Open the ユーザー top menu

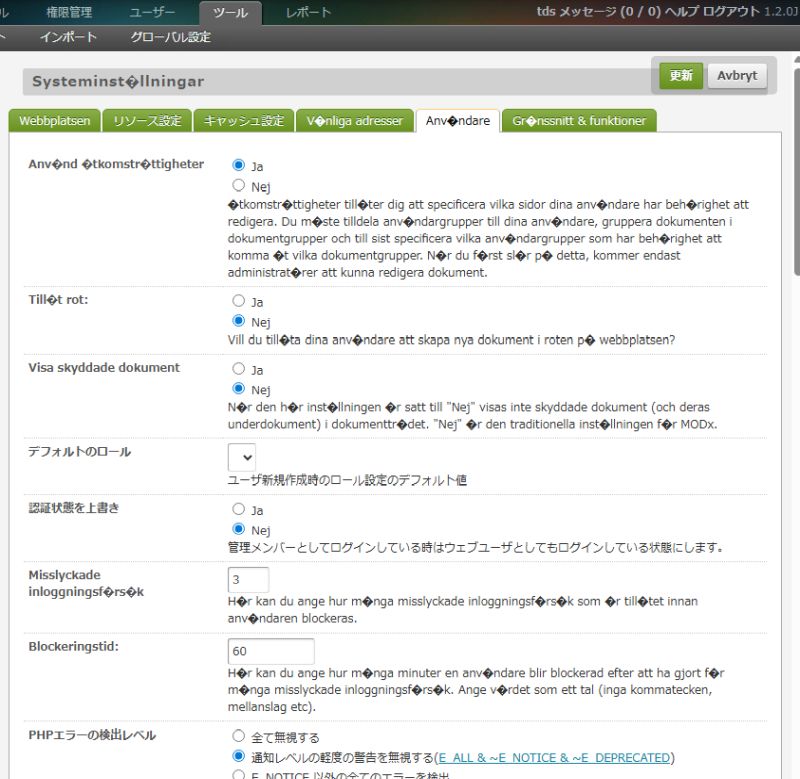[x=152, y=13]
